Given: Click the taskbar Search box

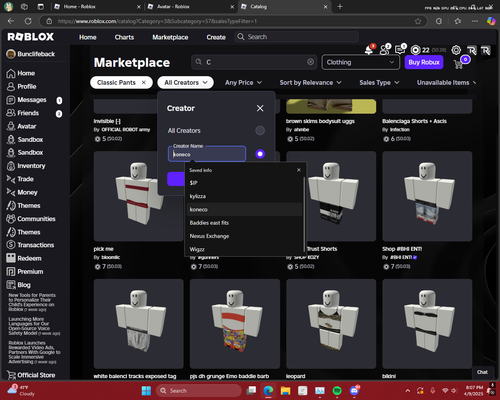Looking at the screenshot, I should coord(199,391).
